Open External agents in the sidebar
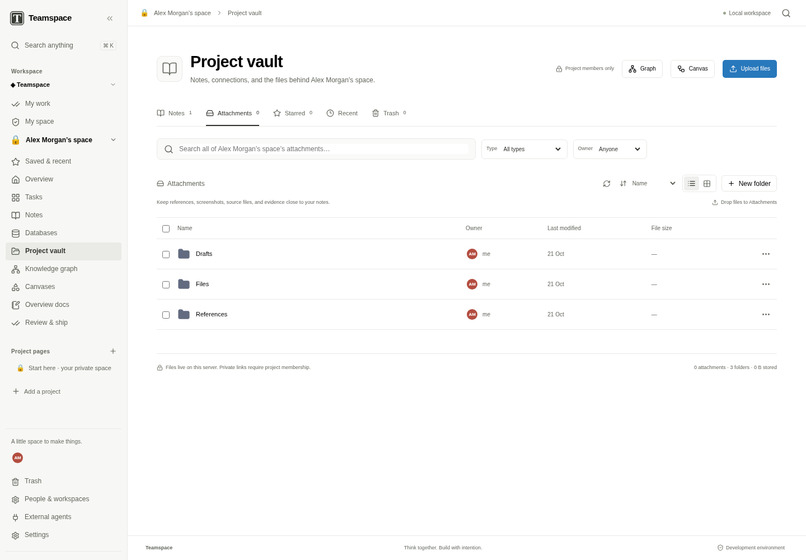Viewport: 806px width, 560px height. [64, 517]
